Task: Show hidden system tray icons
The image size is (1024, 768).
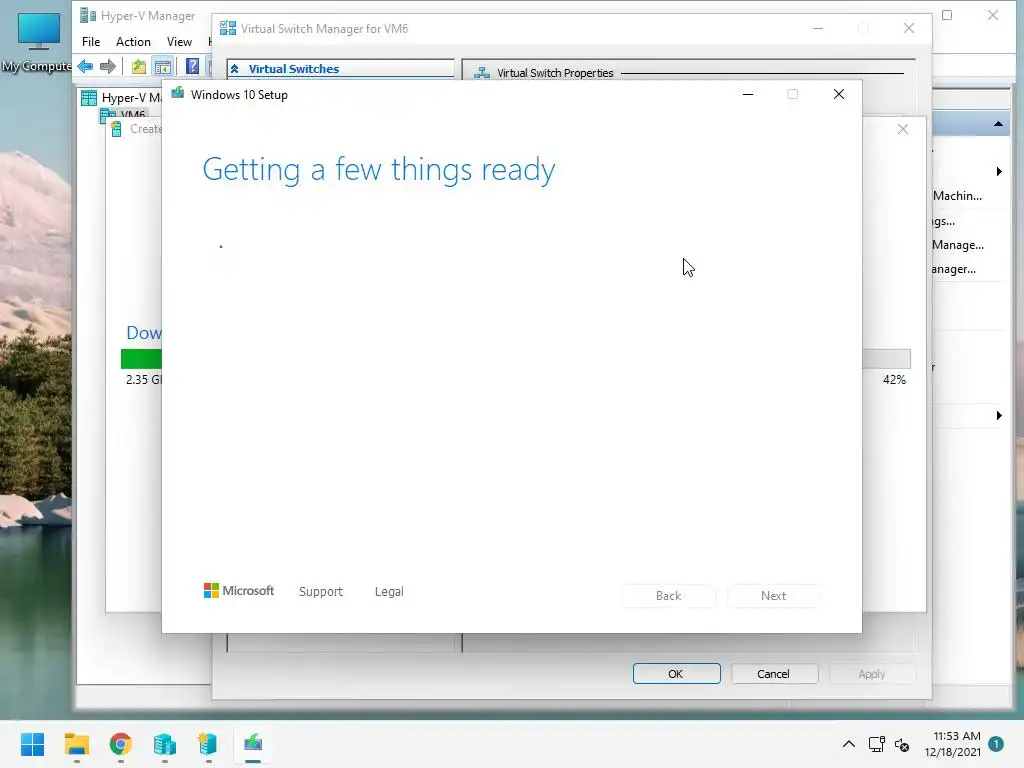Action: tap(848, 744)
